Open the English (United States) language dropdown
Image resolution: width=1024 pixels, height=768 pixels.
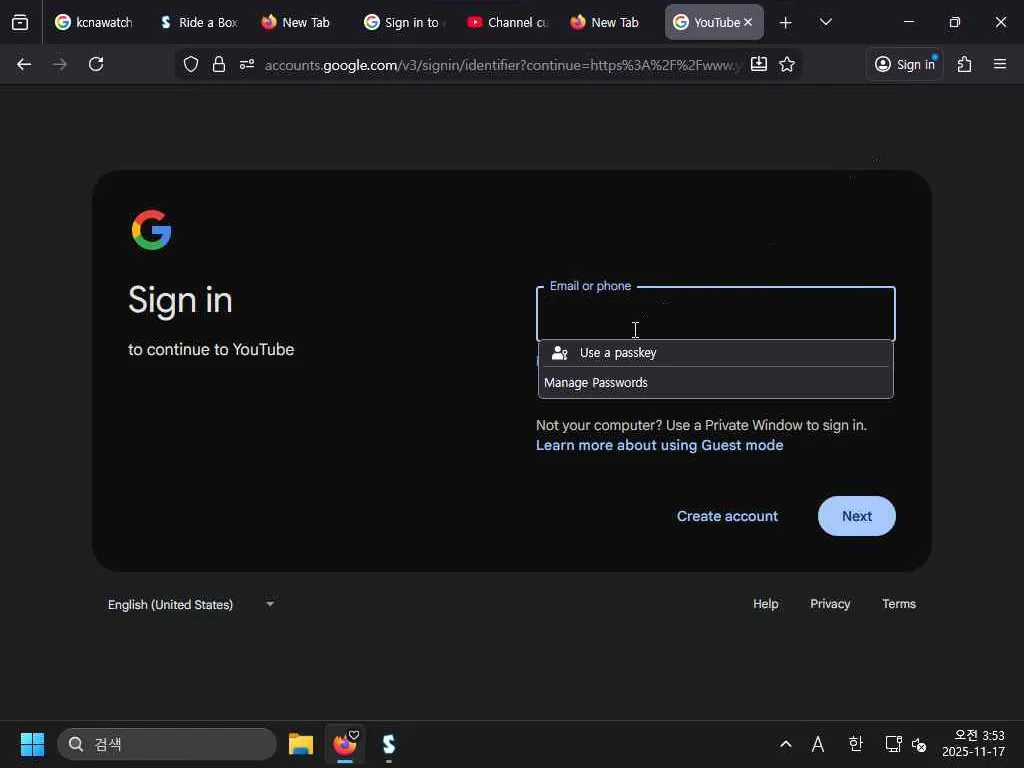tap(191, 605)
